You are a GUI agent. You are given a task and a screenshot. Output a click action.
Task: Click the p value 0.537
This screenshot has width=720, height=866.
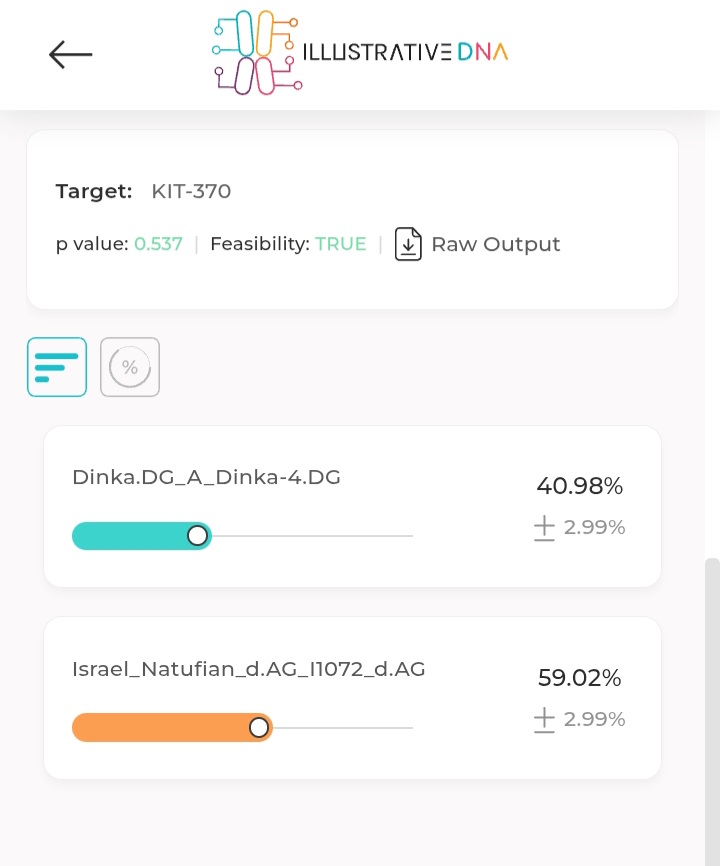(x=158, y=244)
